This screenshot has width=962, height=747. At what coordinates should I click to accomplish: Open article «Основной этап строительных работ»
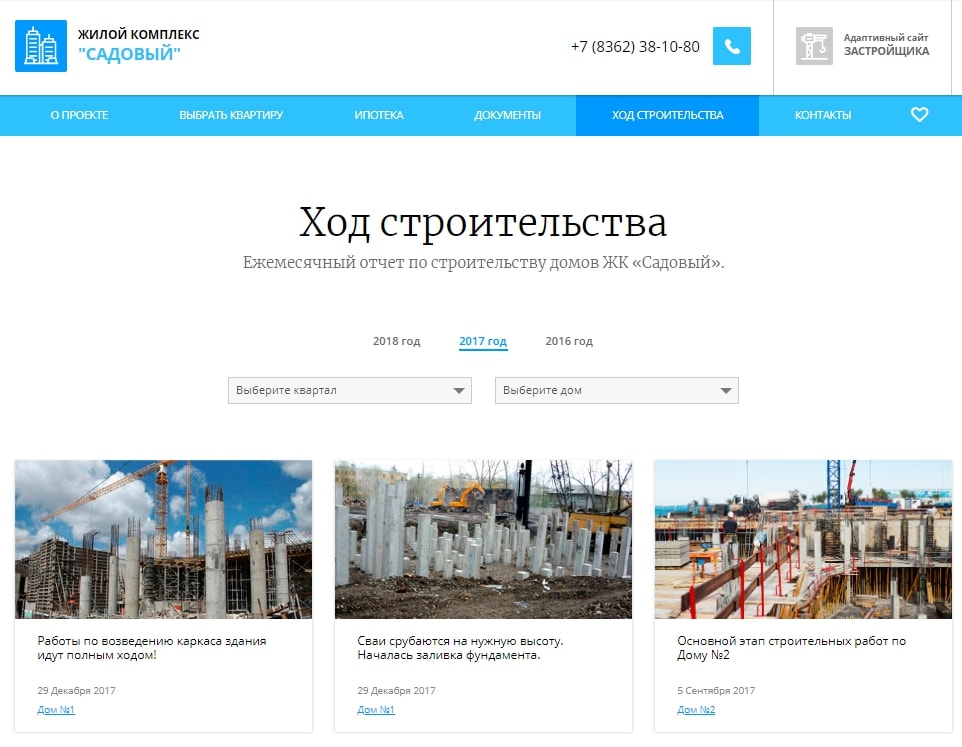pyautogui.click(x=791, y=648)
